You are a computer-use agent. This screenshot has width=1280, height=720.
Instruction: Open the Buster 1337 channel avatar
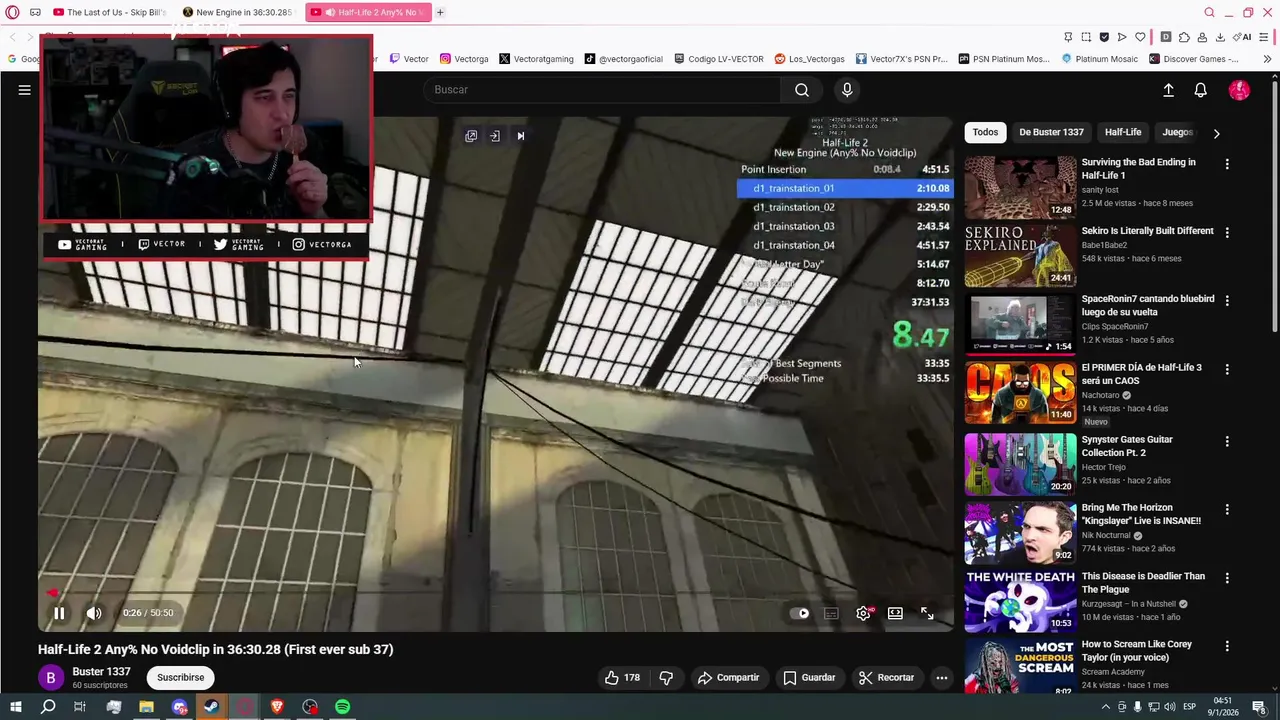coord(51,678)
